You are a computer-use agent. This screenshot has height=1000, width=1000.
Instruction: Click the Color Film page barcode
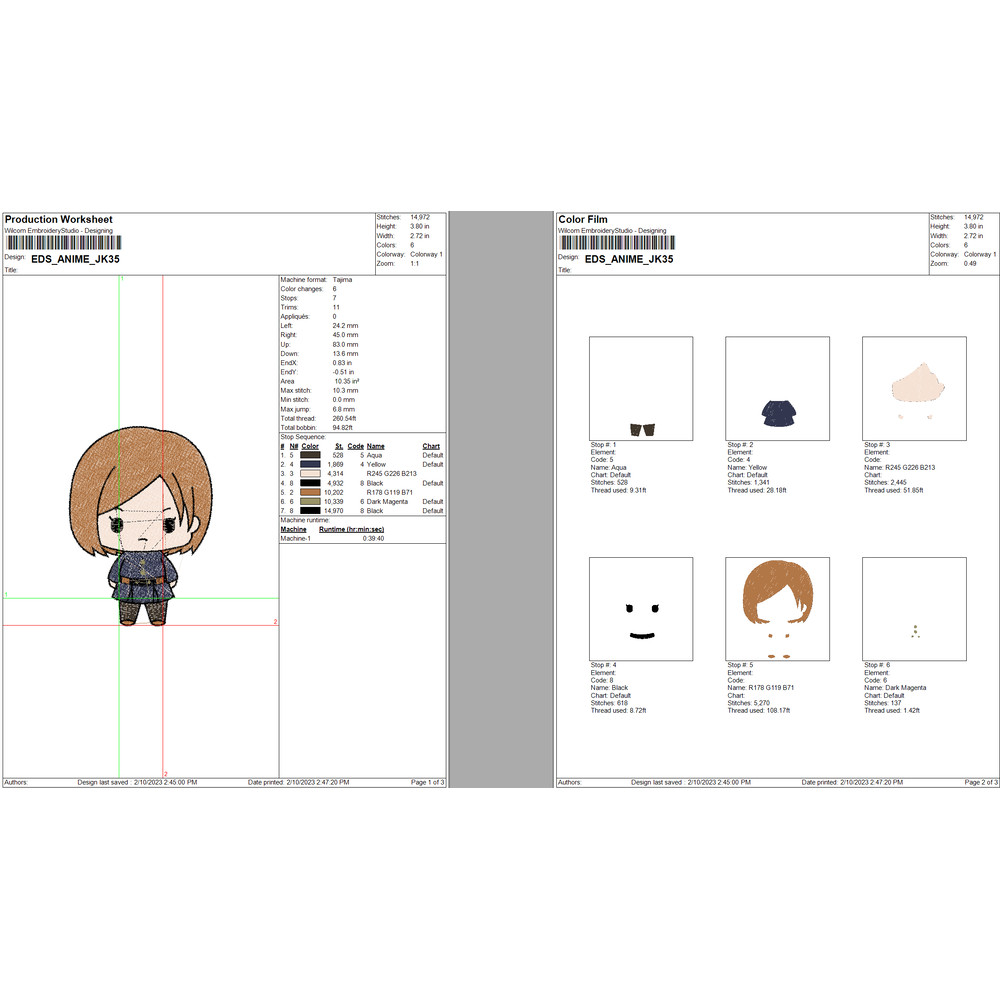point(617,243)
